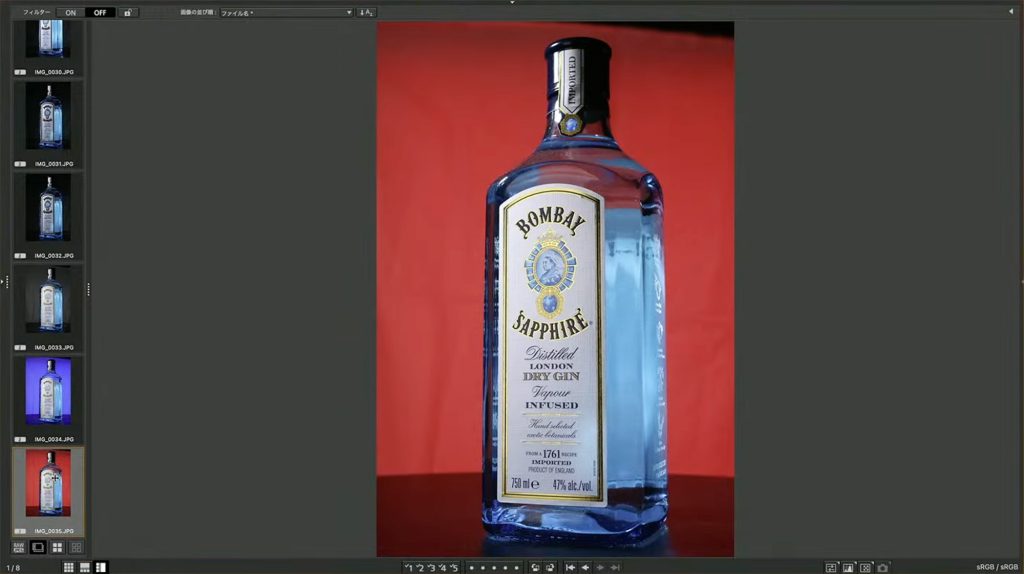This screenshot has width=1024, height=574.
Task: Apply check mark 5 to image
Action: click(454, 567)
